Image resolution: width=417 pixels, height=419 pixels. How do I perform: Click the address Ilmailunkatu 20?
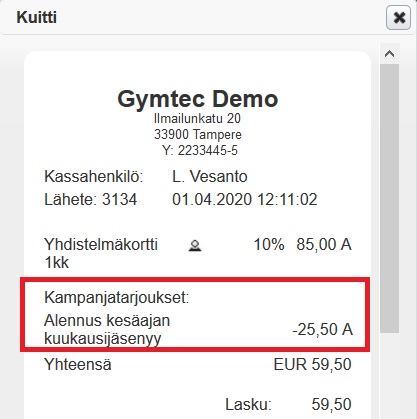[x=197, y=119]
